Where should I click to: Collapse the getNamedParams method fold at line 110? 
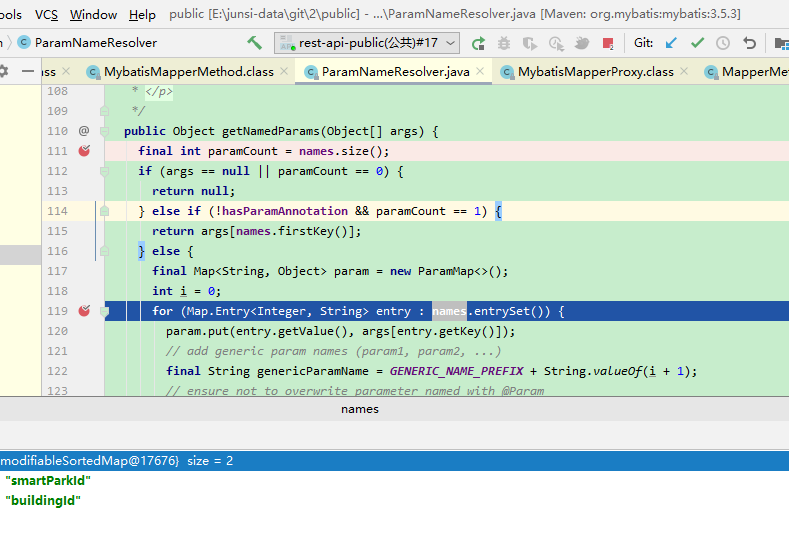click(x=105, y=131)
